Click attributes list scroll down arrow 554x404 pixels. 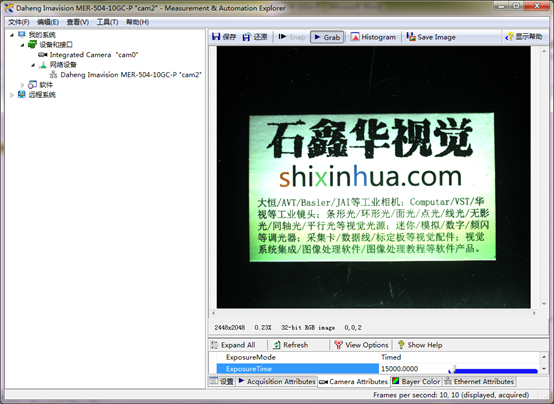pyautogui.click(x=544, y=369)
